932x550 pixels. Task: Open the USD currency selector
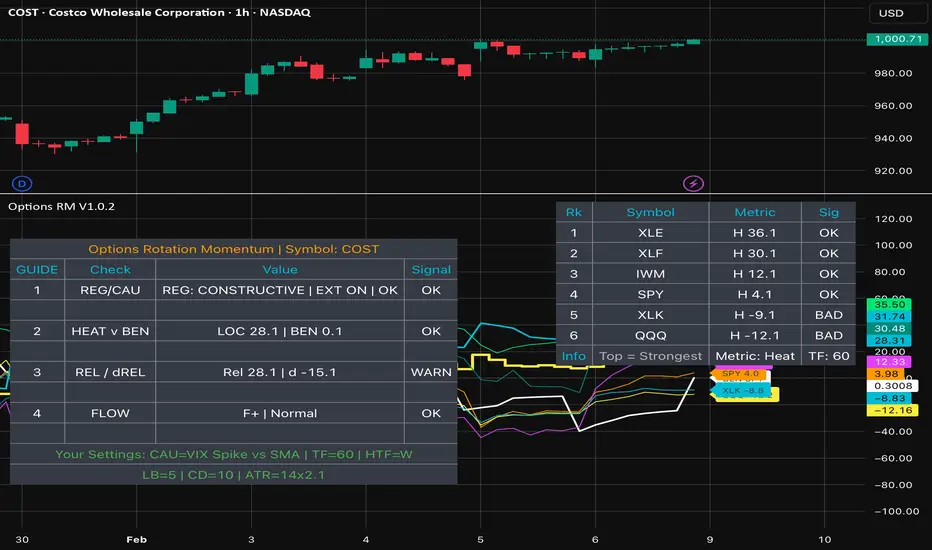[x=897, y=13]
